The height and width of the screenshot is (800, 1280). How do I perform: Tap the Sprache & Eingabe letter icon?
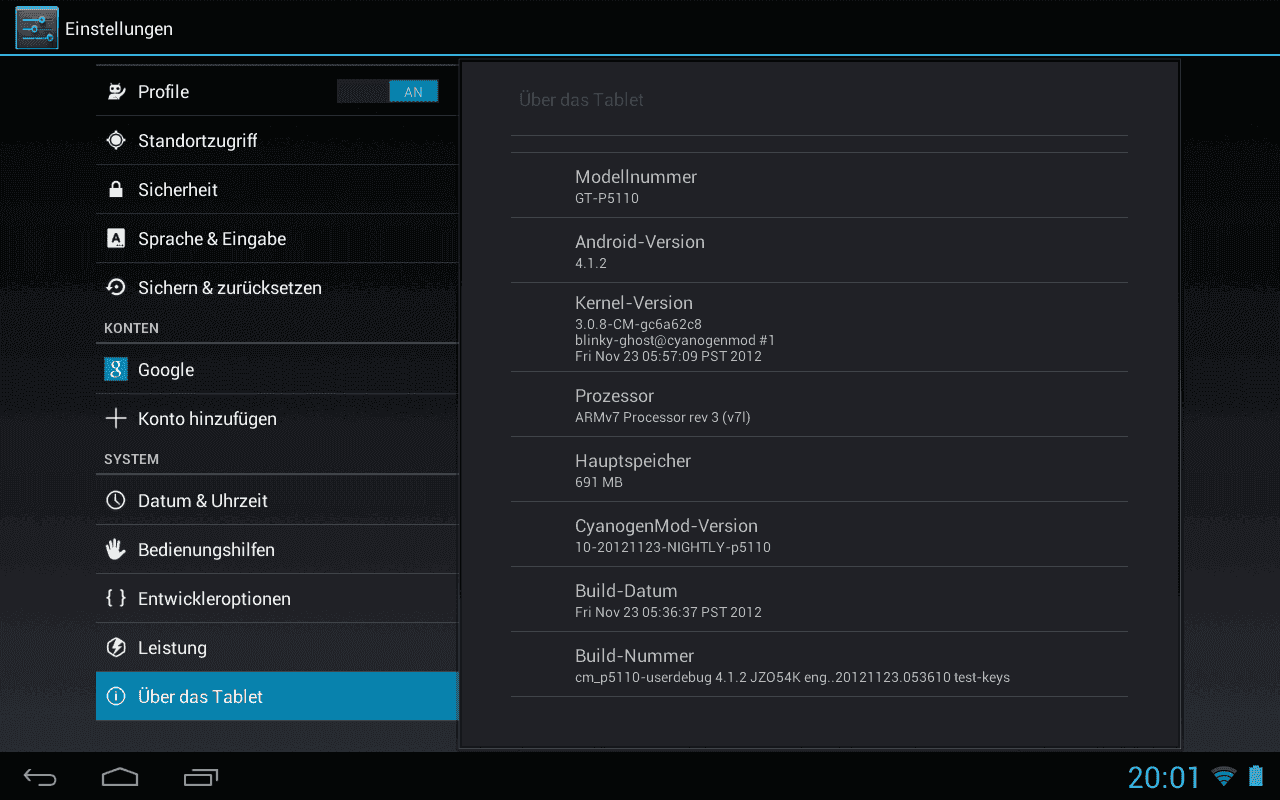[116, 239]
